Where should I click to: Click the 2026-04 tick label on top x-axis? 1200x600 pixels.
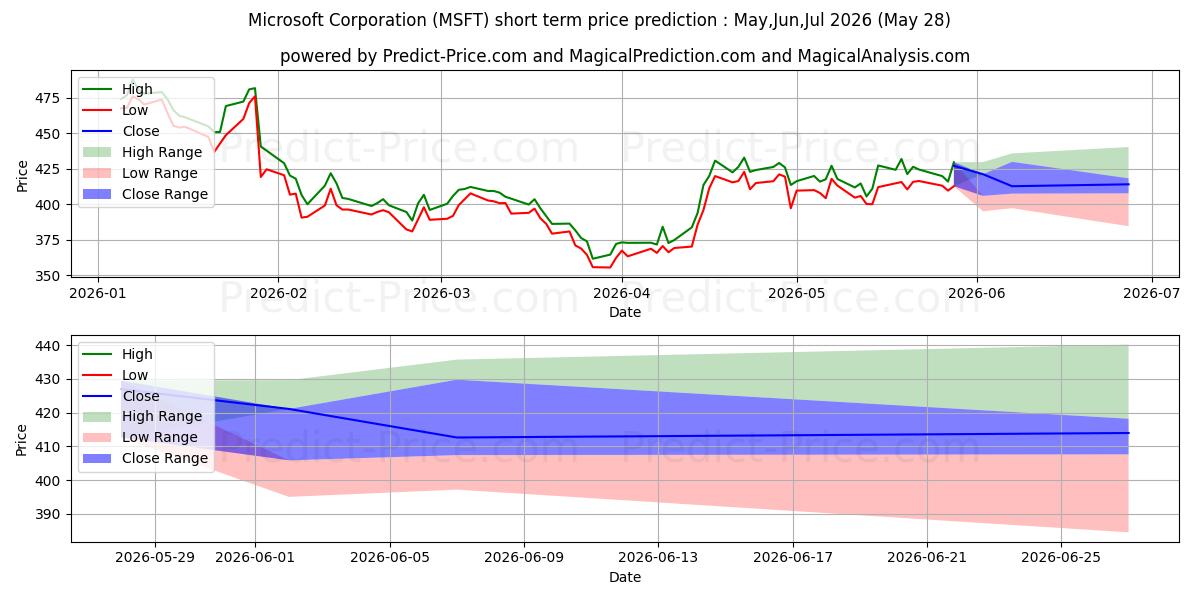click(622, 293)
